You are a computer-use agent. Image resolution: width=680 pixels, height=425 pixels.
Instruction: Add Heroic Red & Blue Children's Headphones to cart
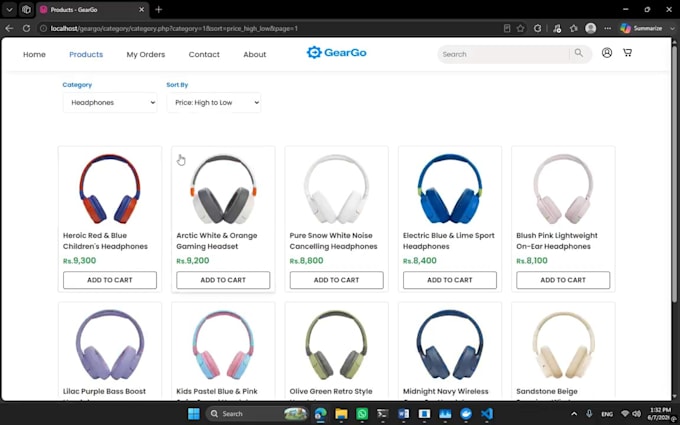click(110, 280)
